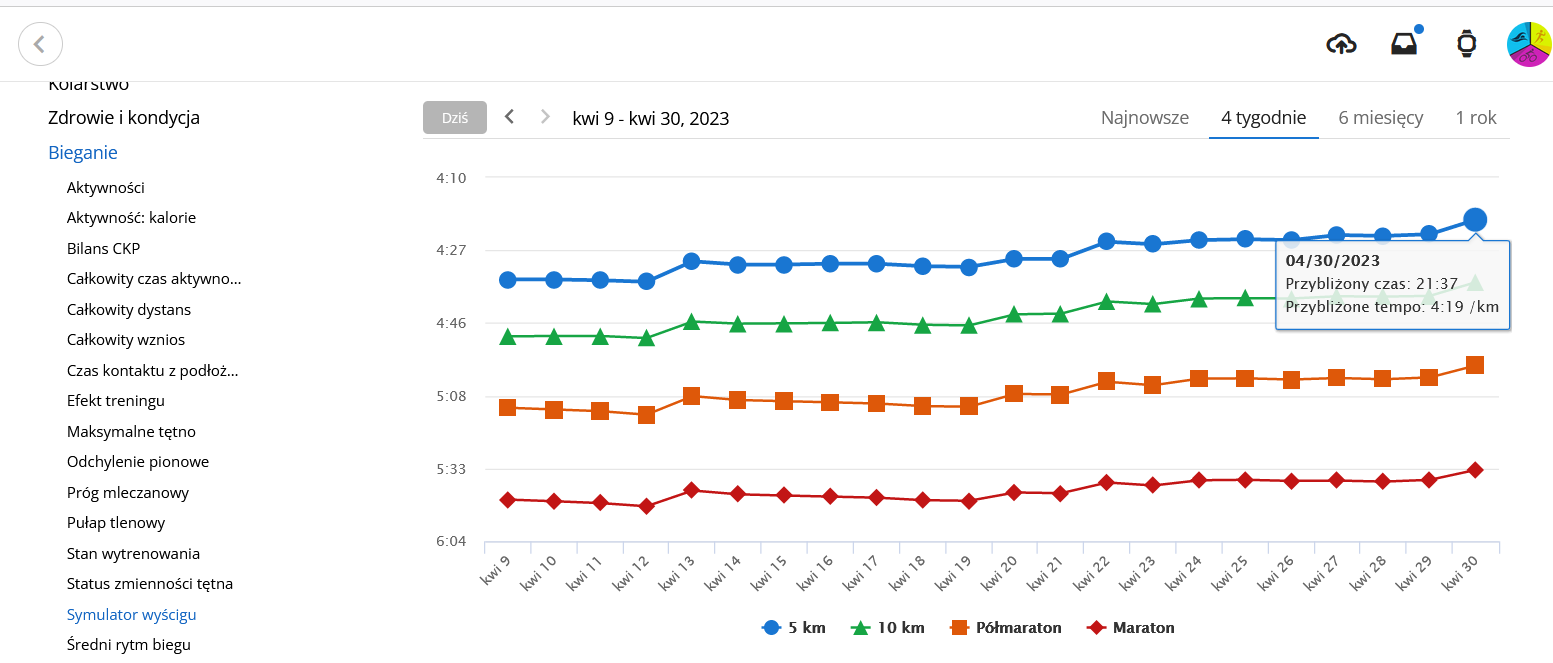Open the cloud upload icon
Image resolution: width=1553 pixels, height=663 pixels.
point(1341,44)
